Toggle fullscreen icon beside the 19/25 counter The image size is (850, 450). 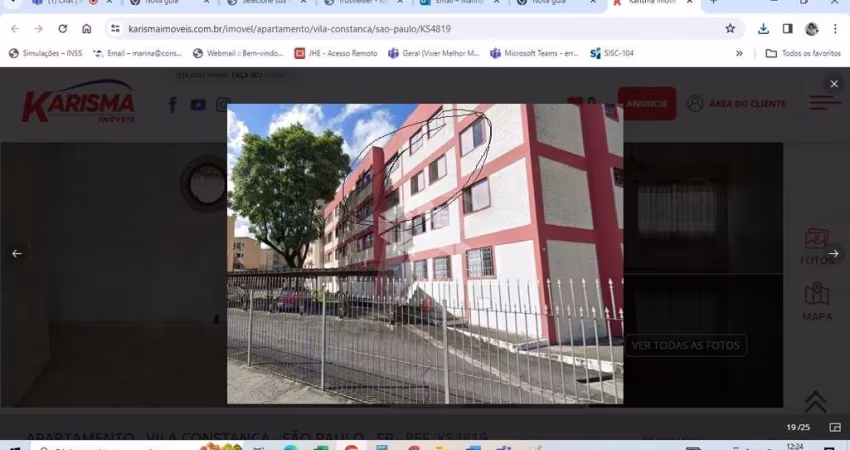pyautogui.click(x=835, y=427)
